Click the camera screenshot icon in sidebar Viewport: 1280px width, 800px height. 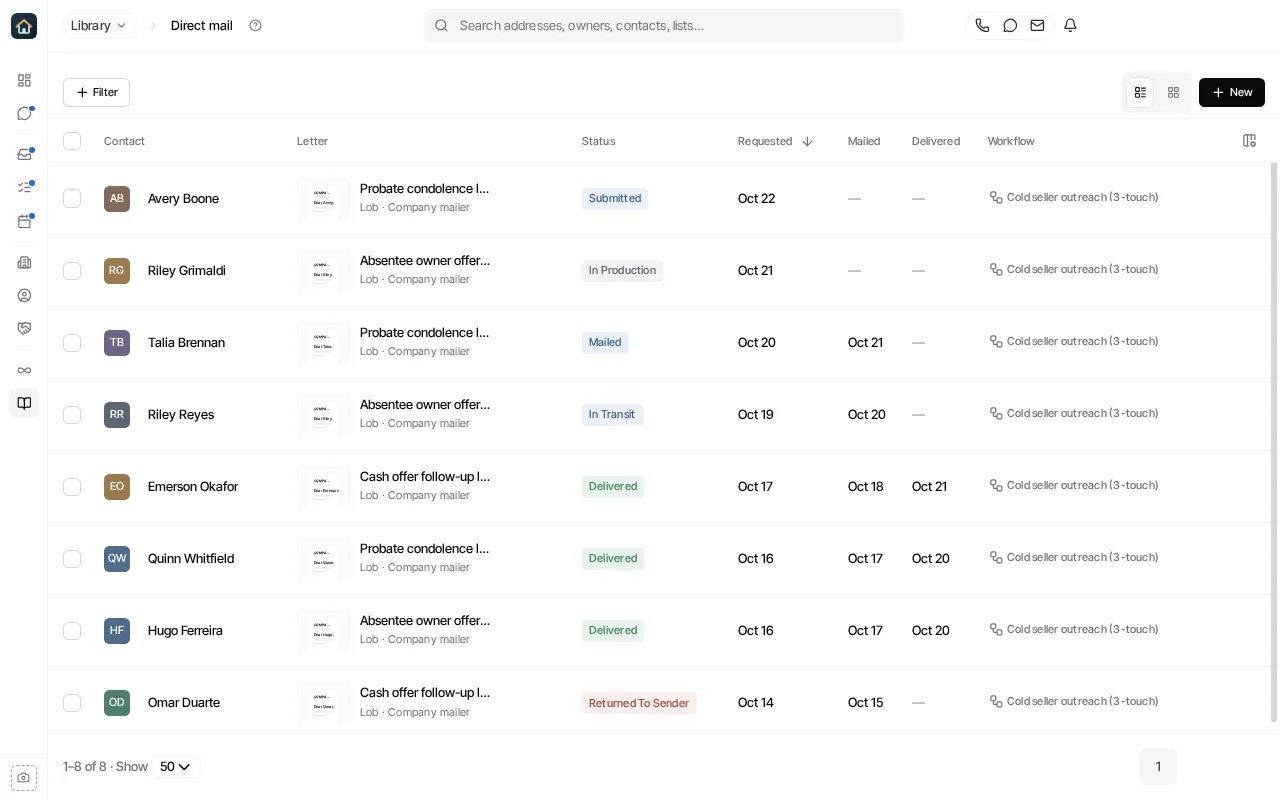coord(24,777)
